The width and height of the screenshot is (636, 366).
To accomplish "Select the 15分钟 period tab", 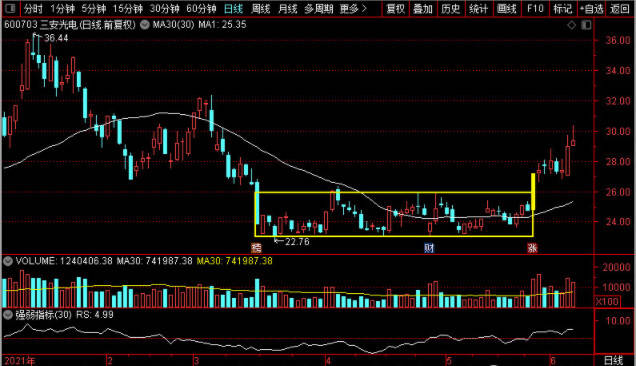I will point(128,9).
